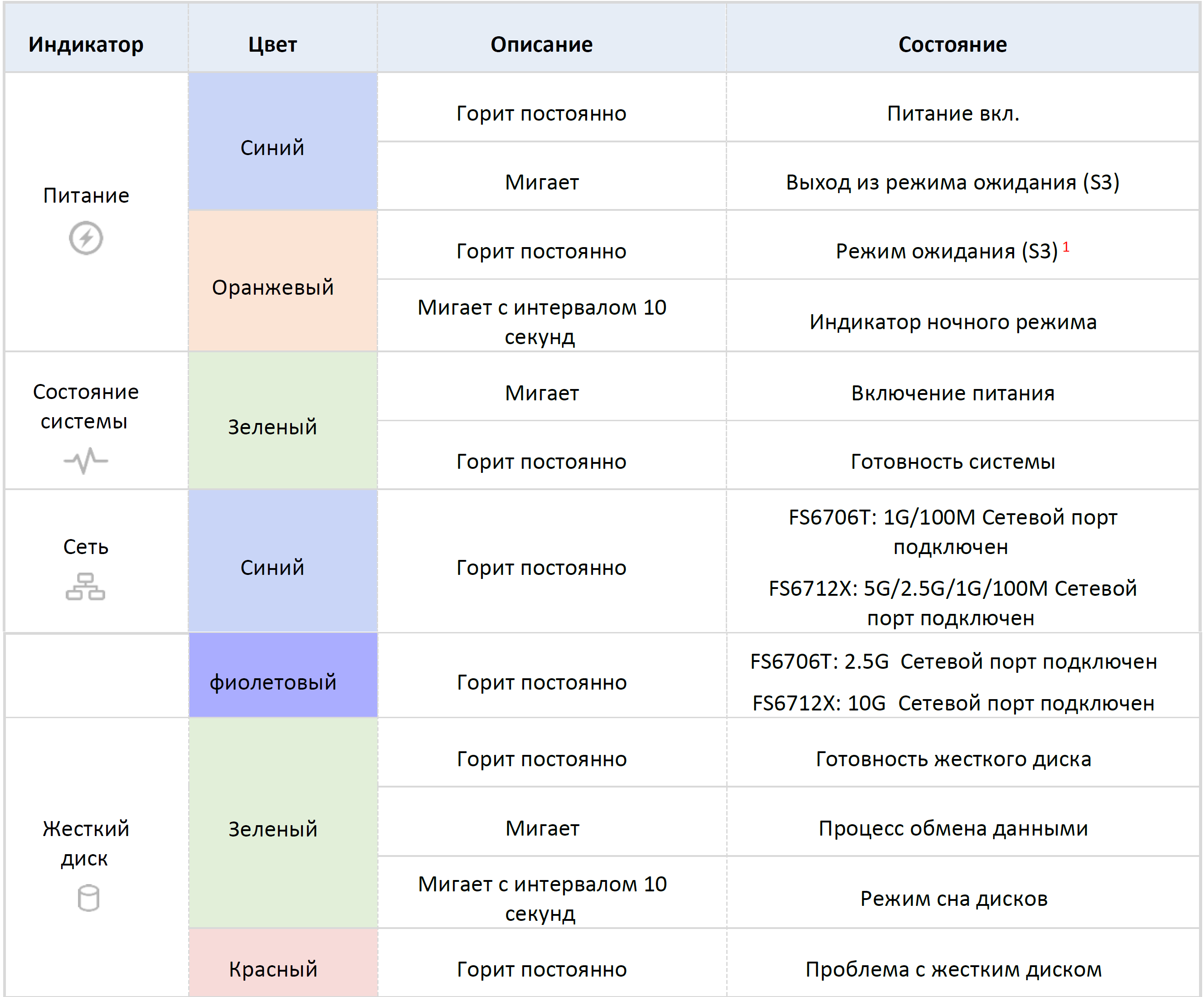
Task: Select the Оранжевый orange color cell
Action: (x=273, y=287)
